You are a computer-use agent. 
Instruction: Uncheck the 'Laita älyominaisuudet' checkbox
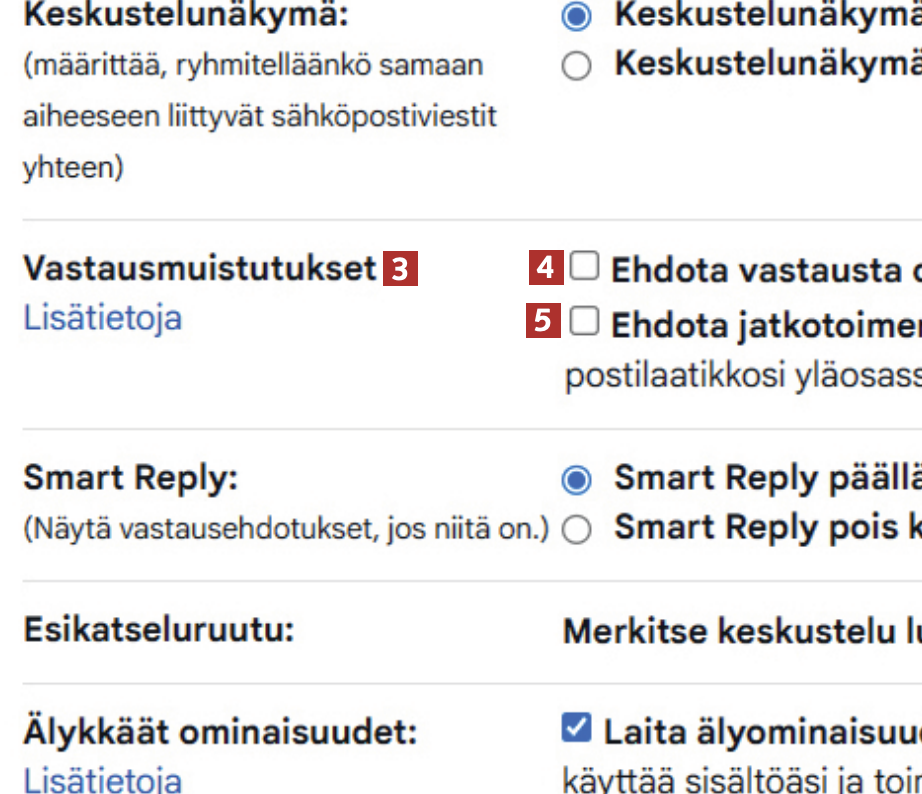point(577,729)
